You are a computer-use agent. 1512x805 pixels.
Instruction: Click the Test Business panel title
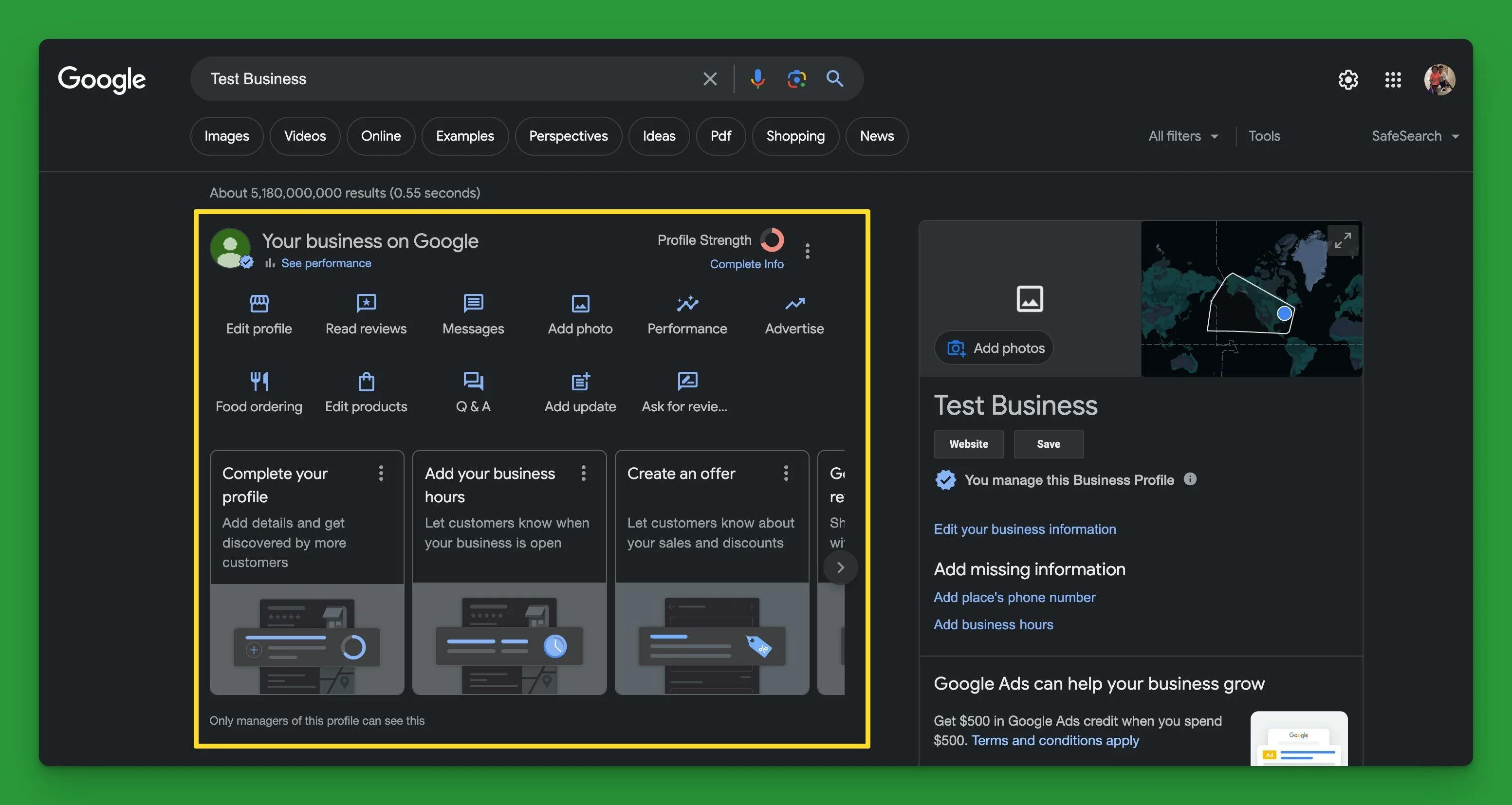pyautogui.click(x=1015, y=405)
